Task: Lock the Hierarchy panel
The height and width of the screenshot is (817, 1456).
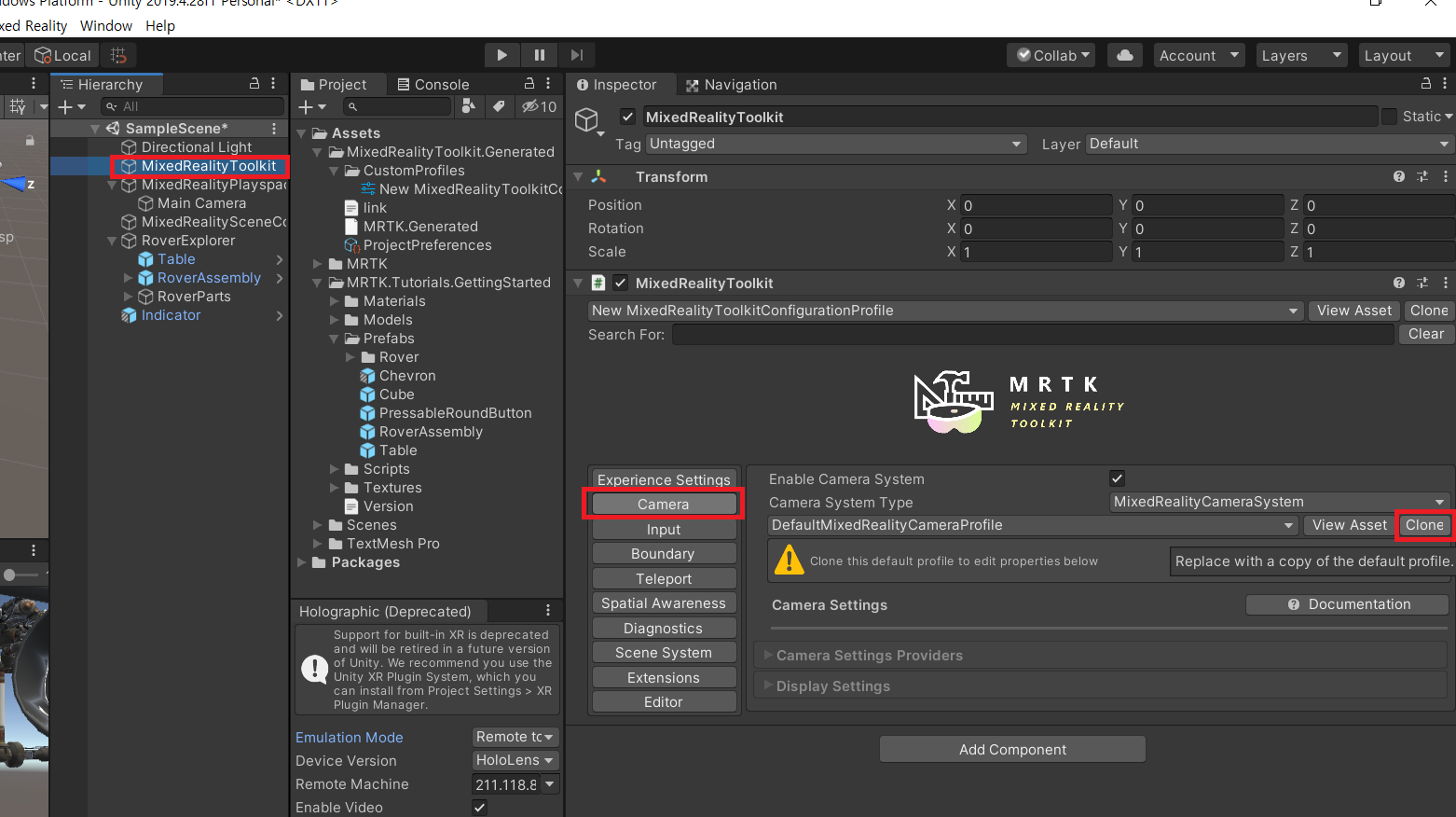Action: tap(254, 84)
